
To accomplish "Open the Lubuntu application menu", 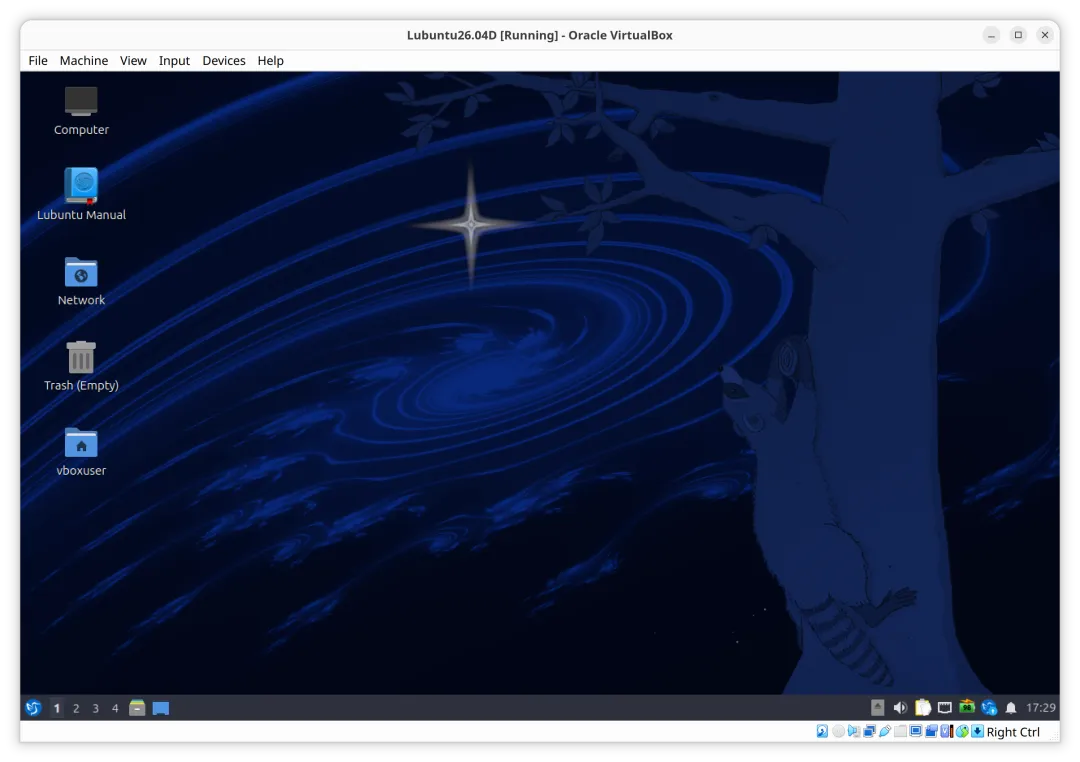I will pos(33,708).
